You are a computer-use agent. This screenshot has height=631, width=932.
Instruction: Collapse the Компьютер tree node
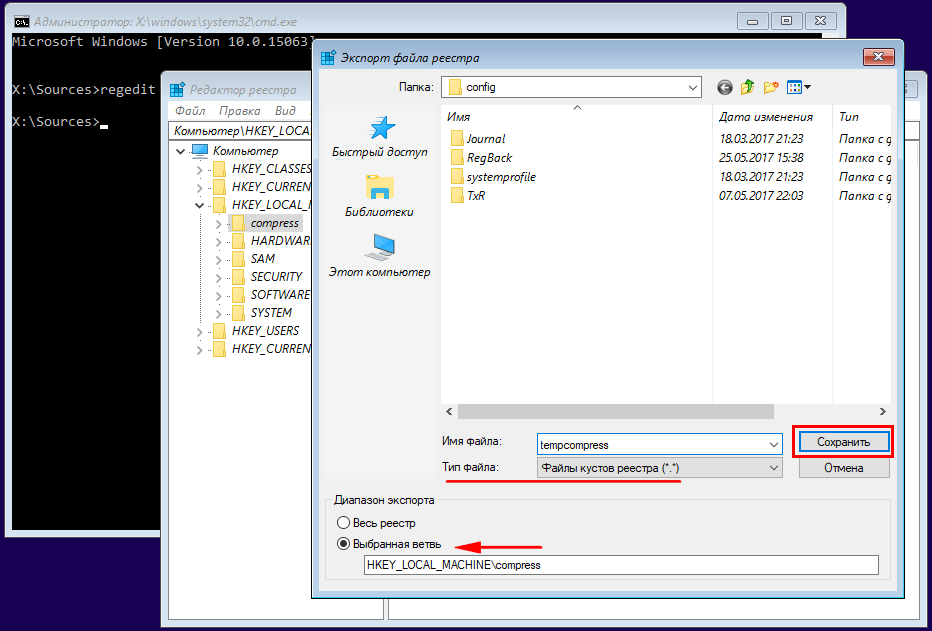tap(180, 152)
